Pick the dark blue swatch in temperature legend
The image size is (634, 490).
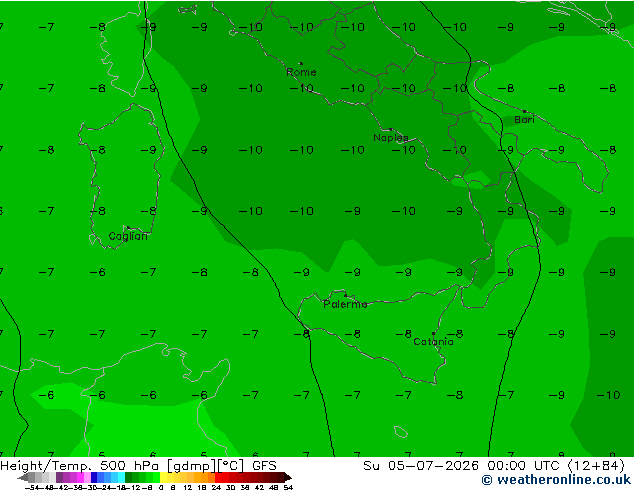coord(94,477)
